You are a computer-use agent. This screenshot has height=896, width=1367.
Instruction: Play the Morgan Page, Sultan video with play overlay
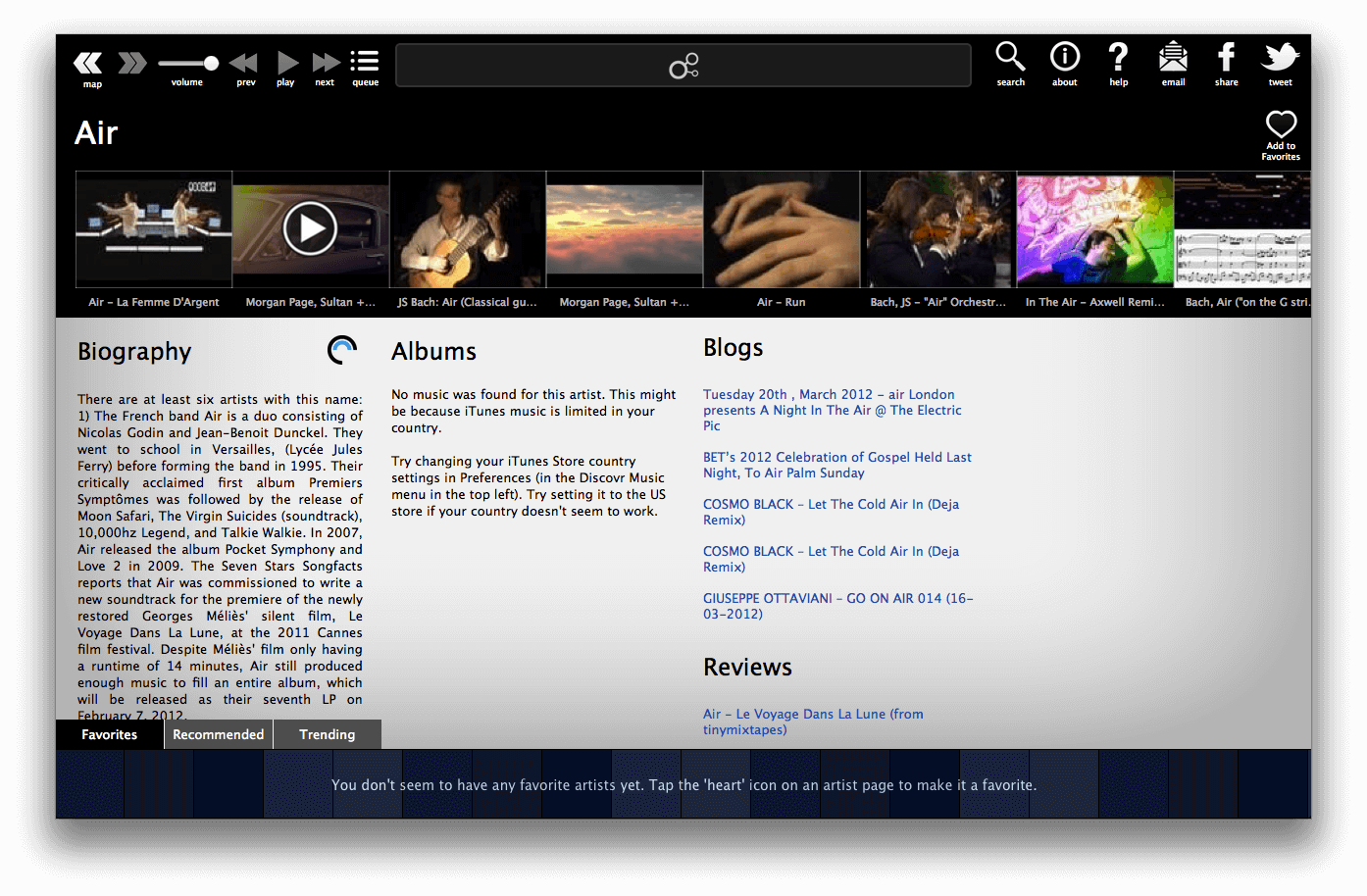(311, 229)
